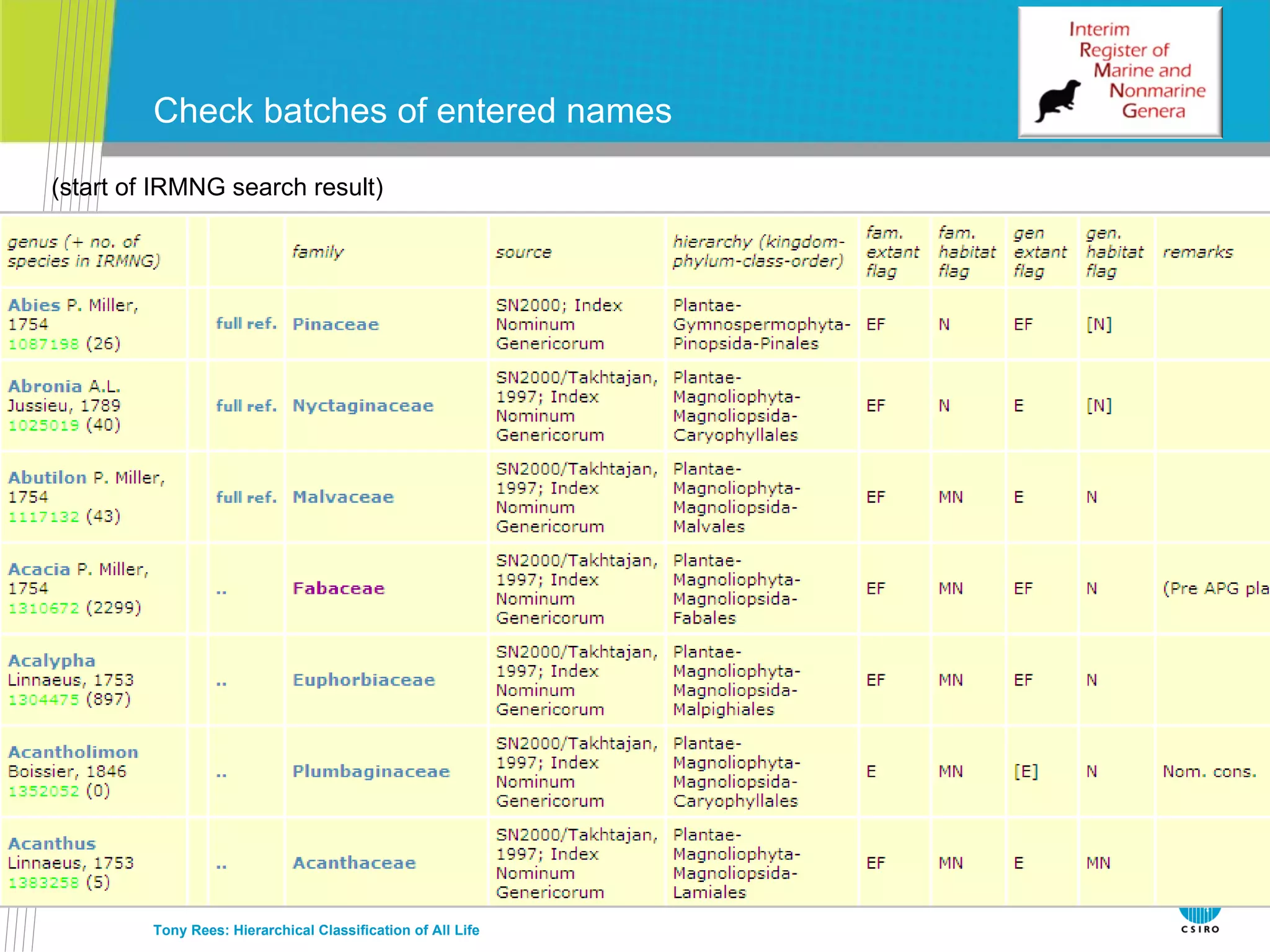
Task: Click the '..' link in Acacia row
Action: (221, 592)
